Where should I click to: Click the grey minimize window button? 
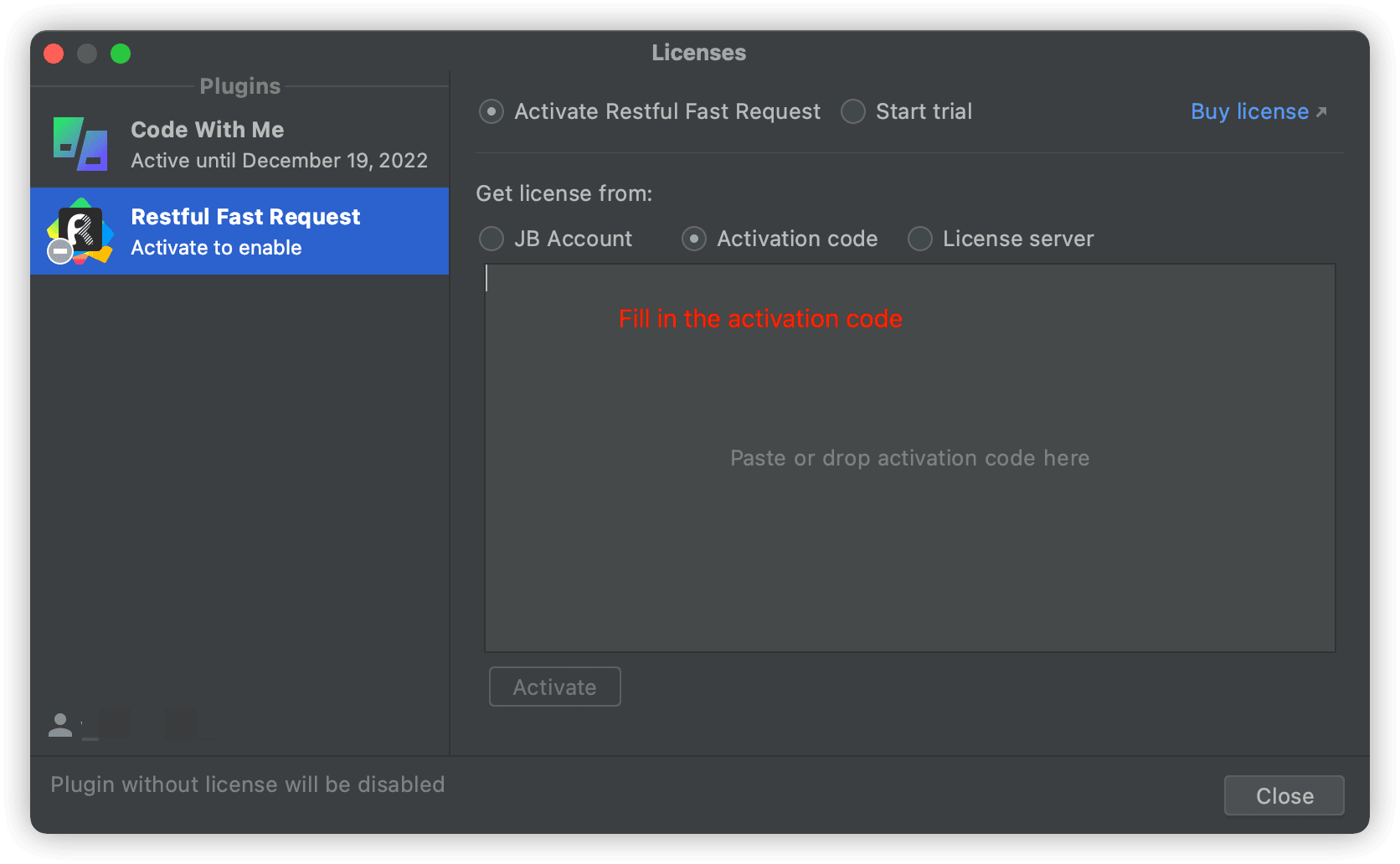coord(87,54)
